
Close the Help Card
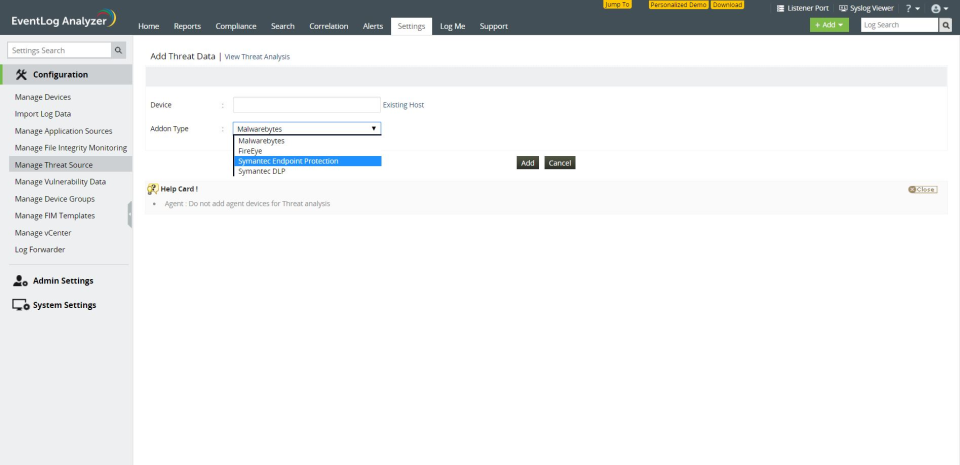(x=923, y=190)
